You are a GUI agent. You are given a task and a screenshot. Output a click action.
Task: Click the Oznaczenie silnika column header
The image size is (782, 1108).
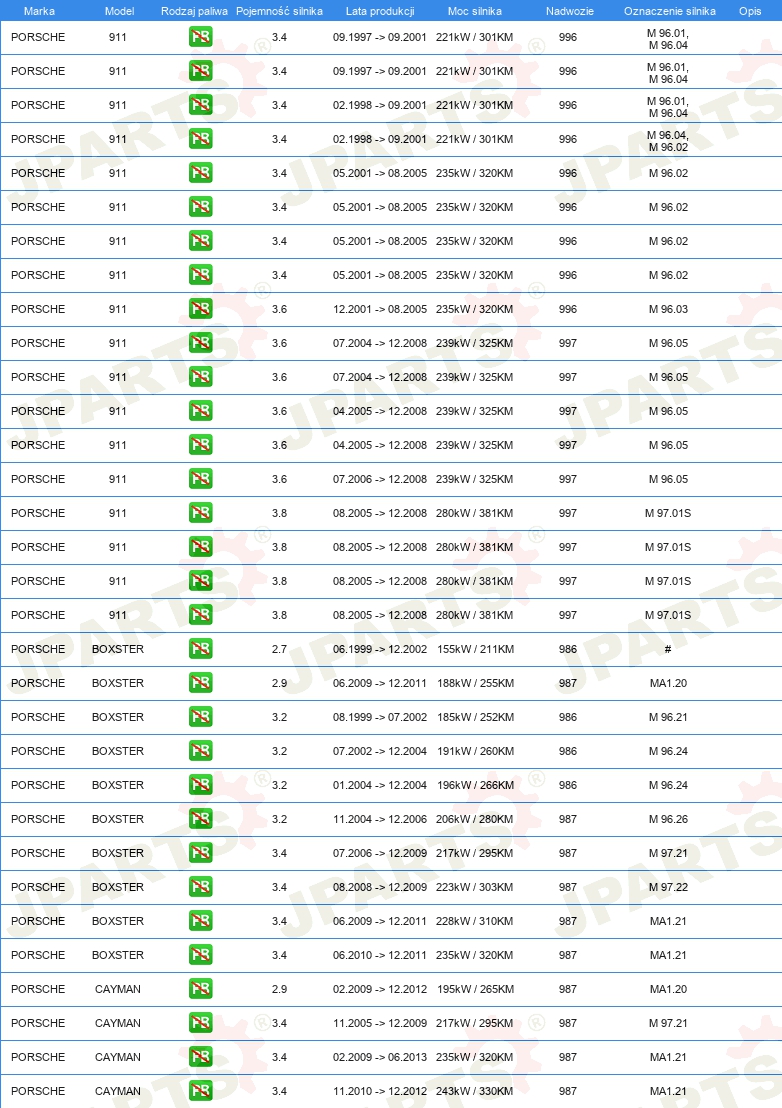[670, 11]
